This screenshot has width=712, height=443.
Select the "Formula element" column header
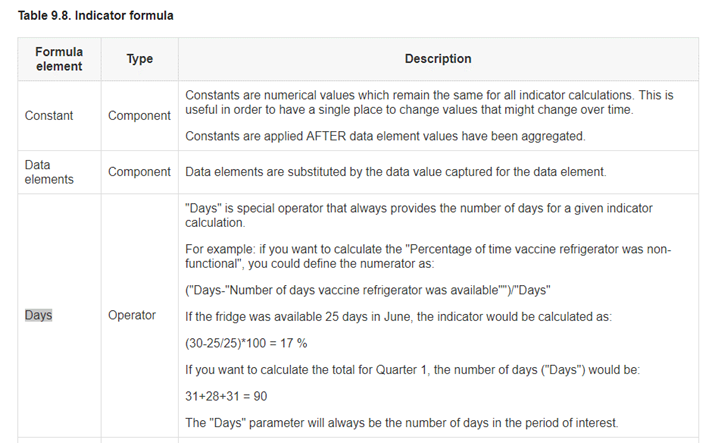(x=59, y=59)
